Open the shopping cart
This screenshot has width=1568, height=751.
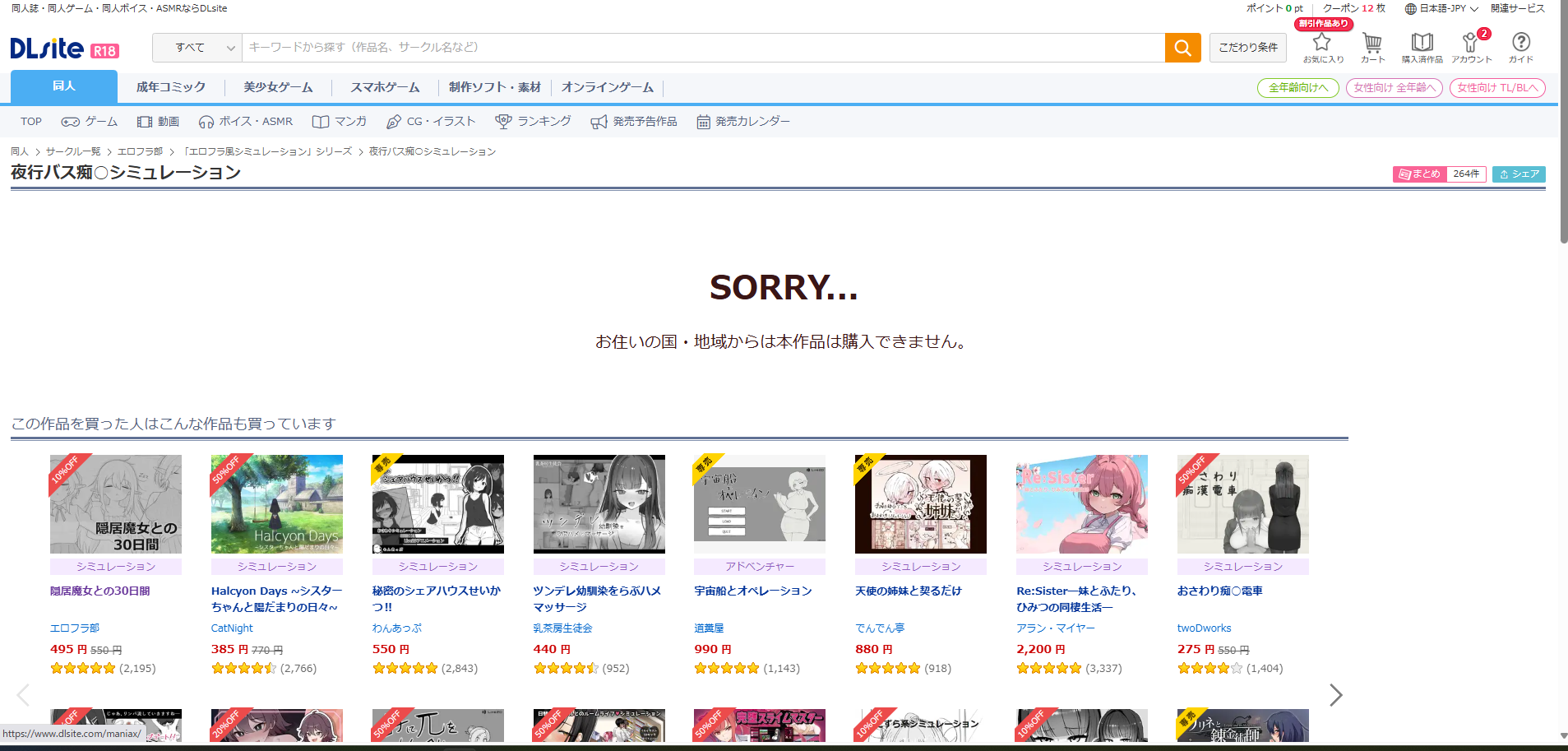tap(1372, 46)
